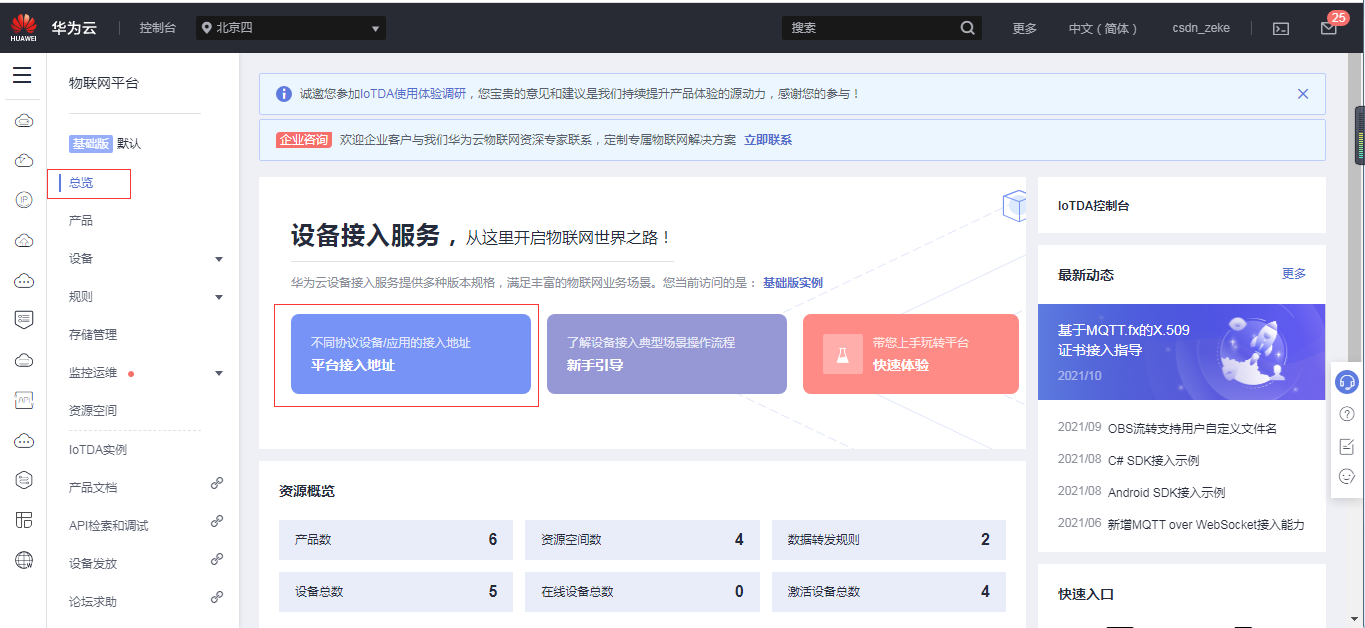Click the 在线设备总数 stat tile
The height and width of the screenshot is (628, 1365).
642,591
